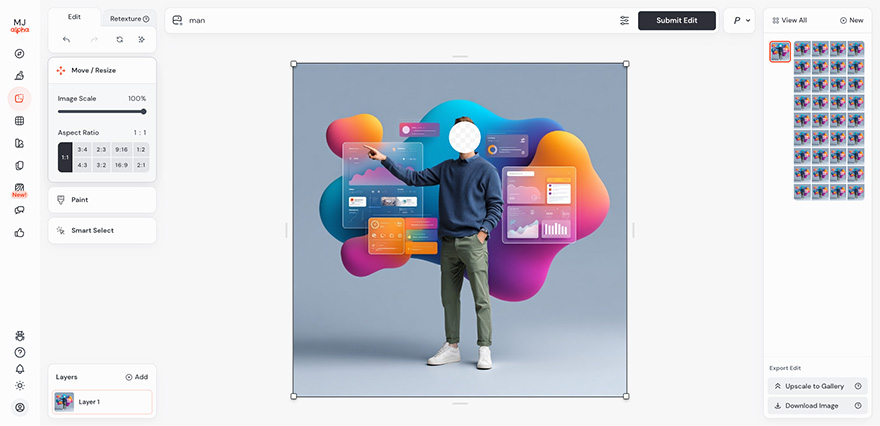Switch to the Retexture tab

pos(128,18)
